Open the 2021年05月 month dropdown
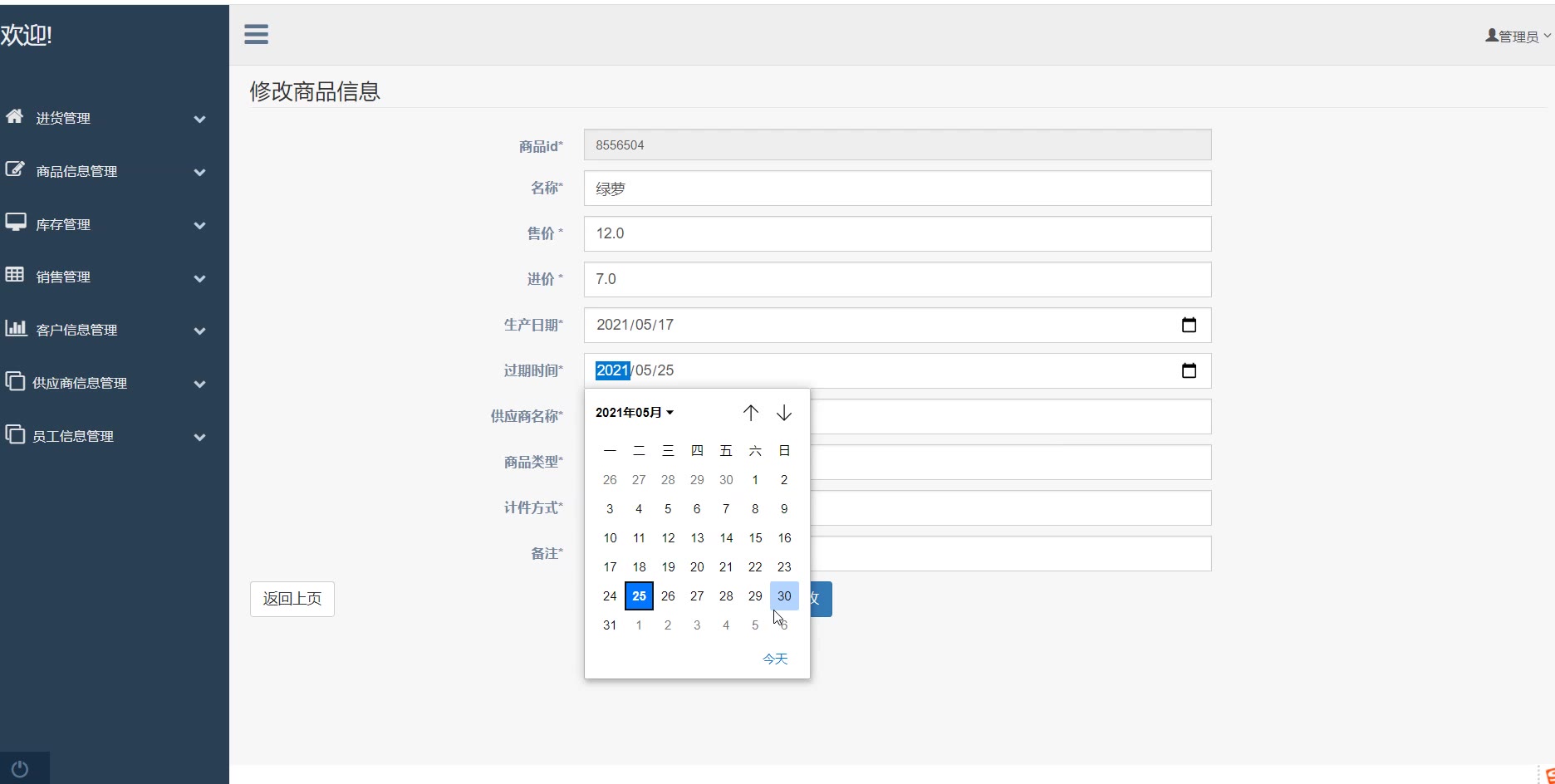 (635, 413)
